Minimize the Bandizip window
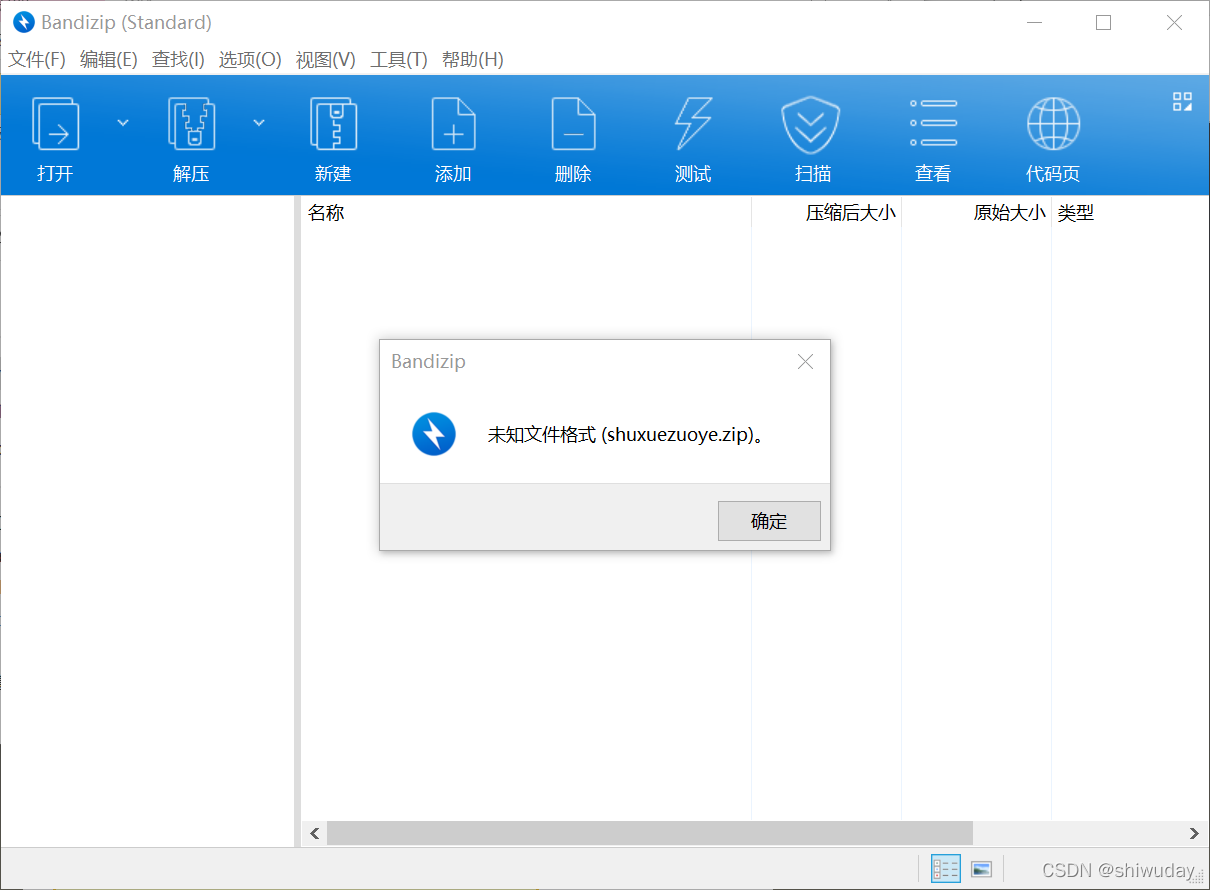This screenshot has height=890, width=1210. pyautogui.click(x=1033, y=22)
